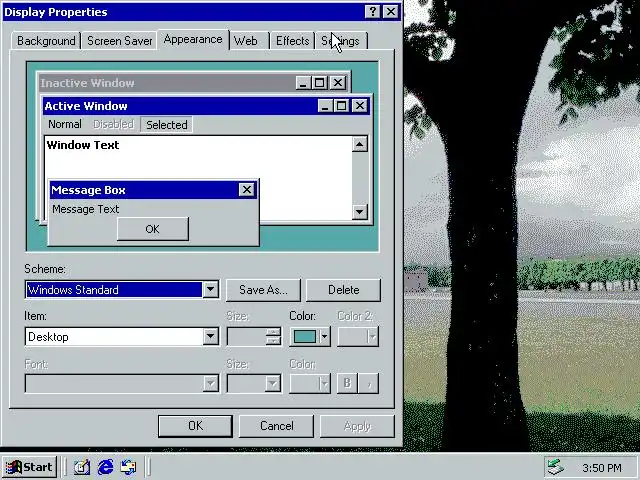The width and height of the screenshot is (640, 480).
Task: Click 'Disabled' menu item in preview
Action: (x=113, y=124)
